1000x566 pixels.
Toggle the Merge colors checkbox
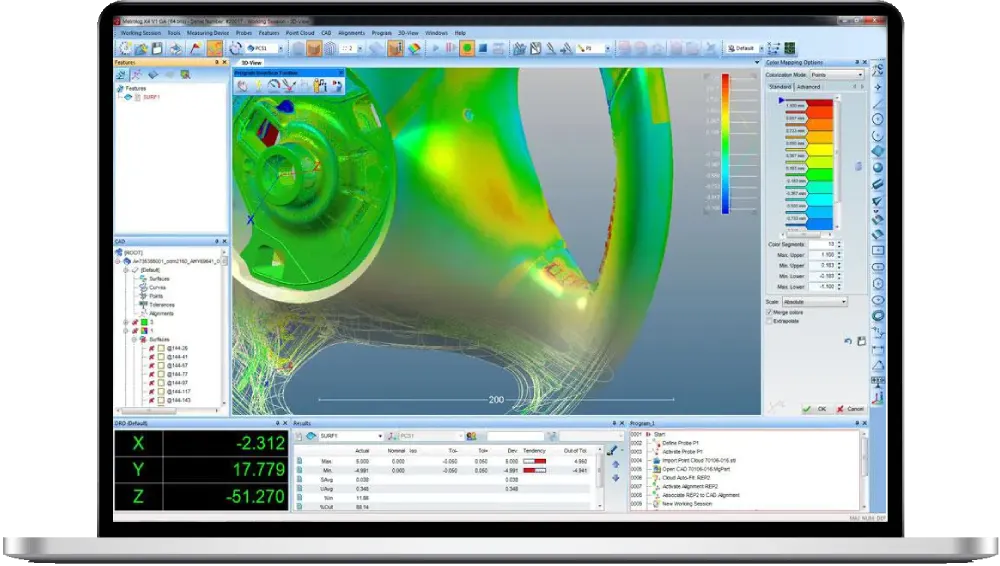(x=768, y=312)
